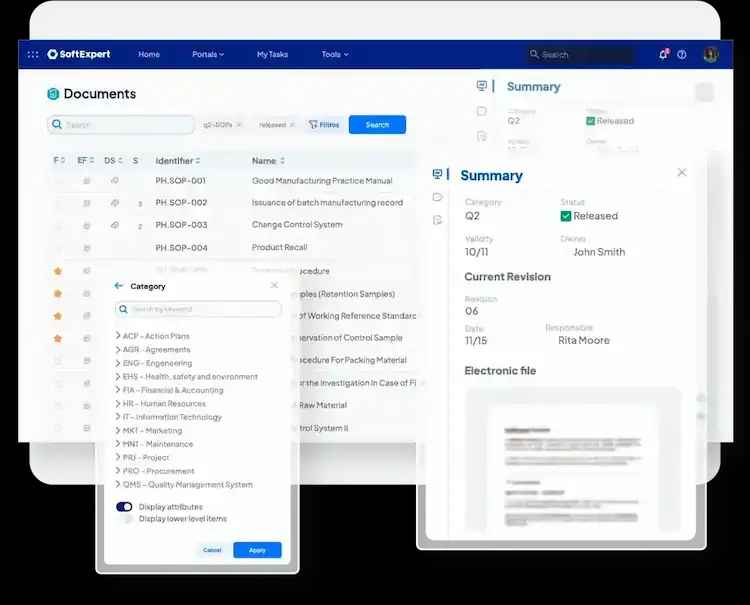
Task: Toggle the Display attributes switch
Action: [x=124, y=506]
